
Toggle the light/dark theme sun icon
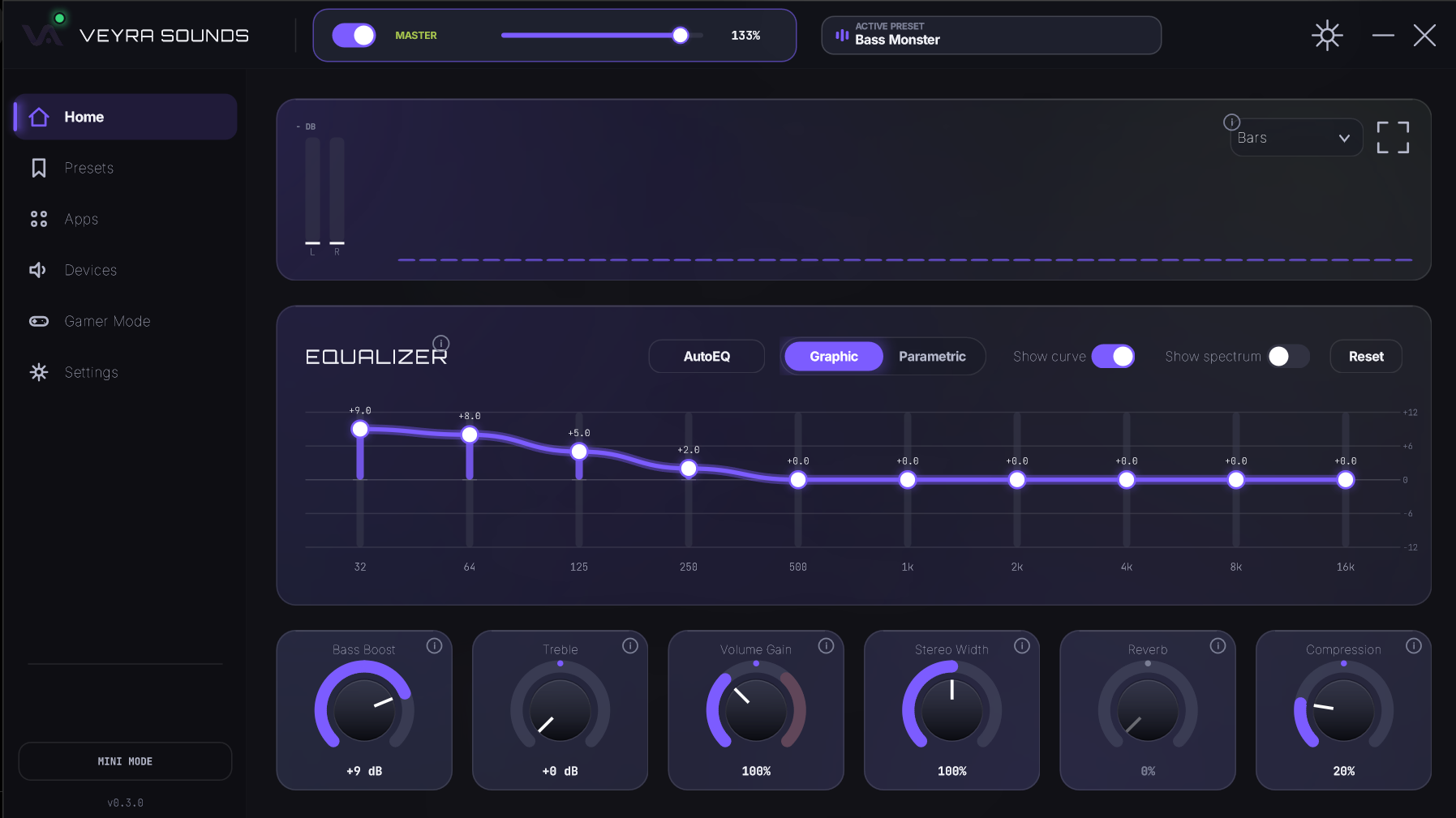(1327, 36)
